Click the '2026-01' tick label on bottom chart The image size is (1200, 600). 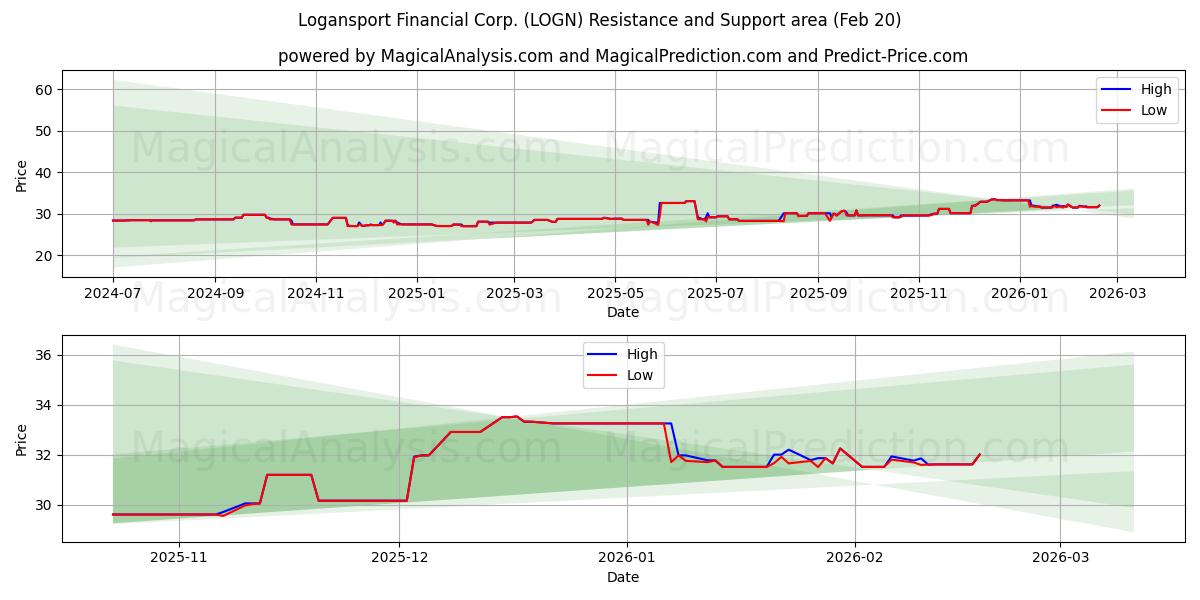(x=627, y=558)
